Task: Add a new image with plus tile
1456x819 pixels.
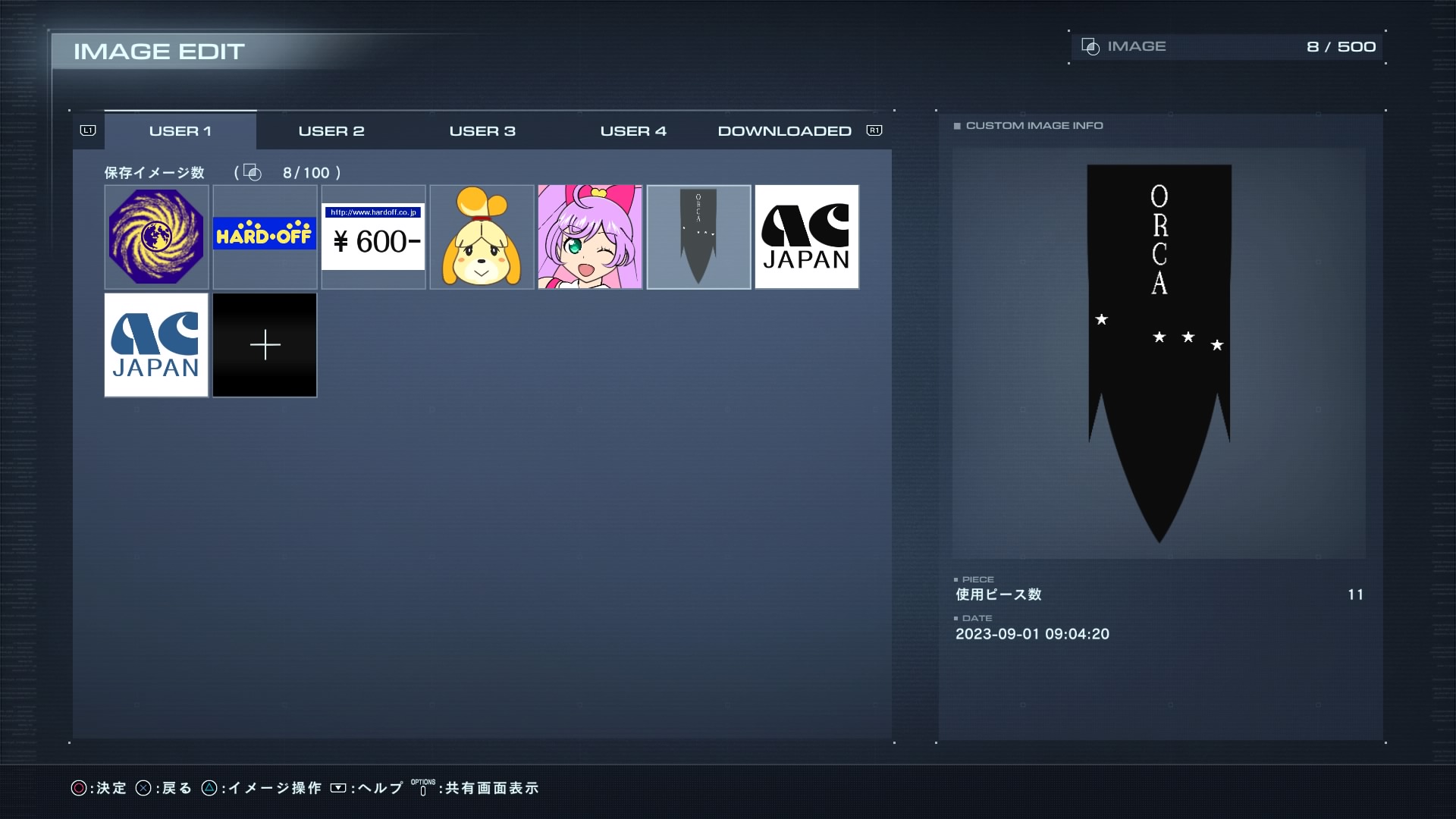Action: [x=265, y=345]
